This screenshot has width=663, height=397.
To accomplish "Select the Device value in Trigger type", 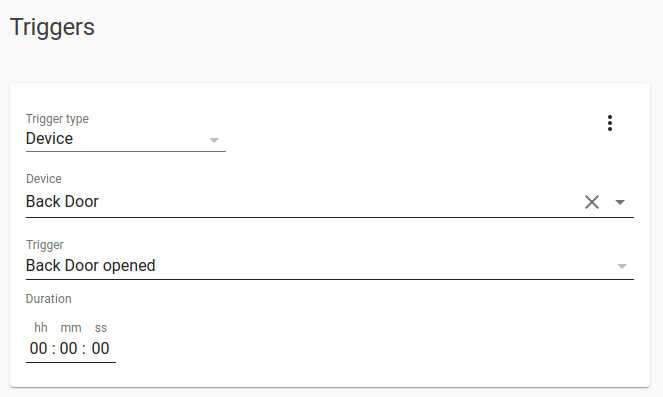I will pos(49,139).
